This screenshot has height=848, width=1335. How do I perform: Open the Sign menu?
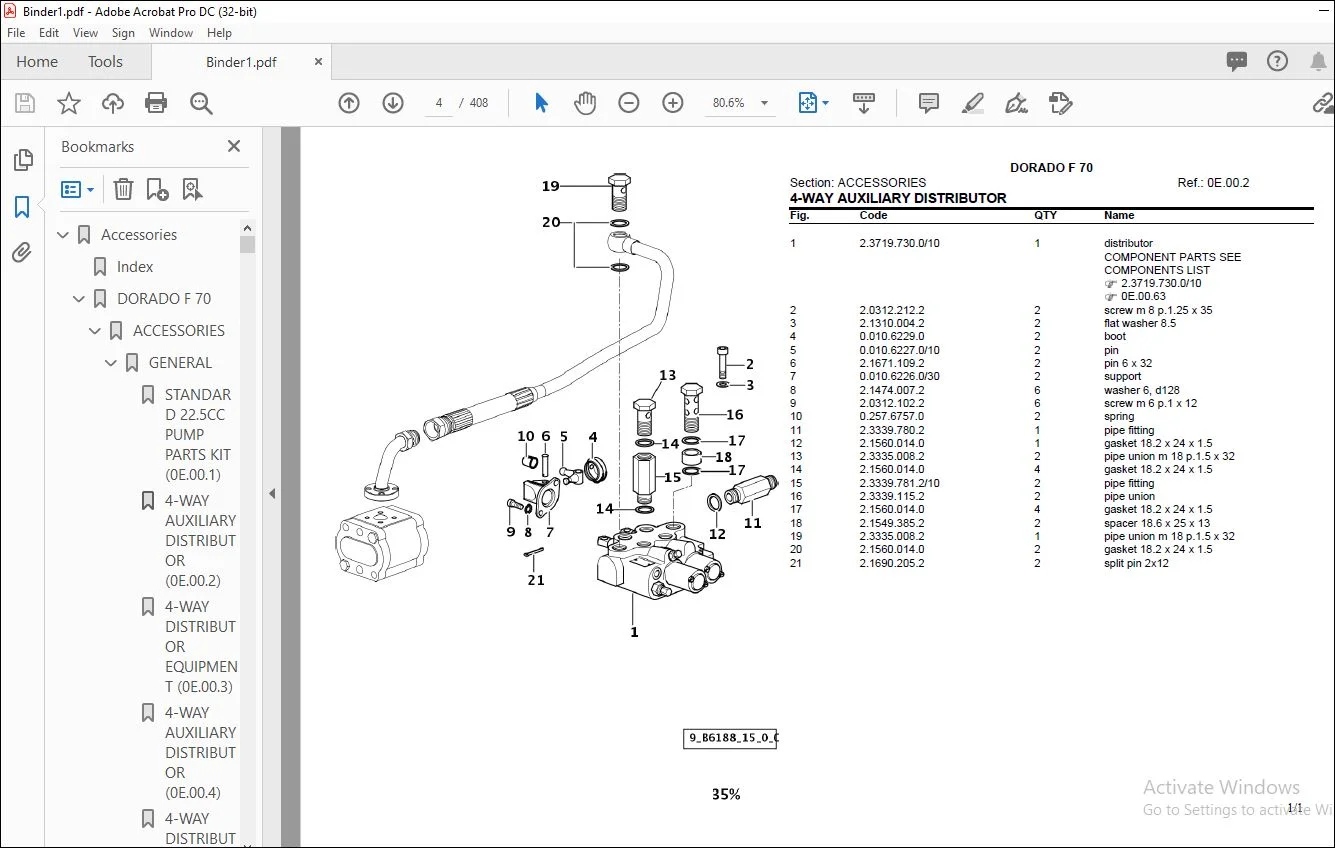point(123,33)
